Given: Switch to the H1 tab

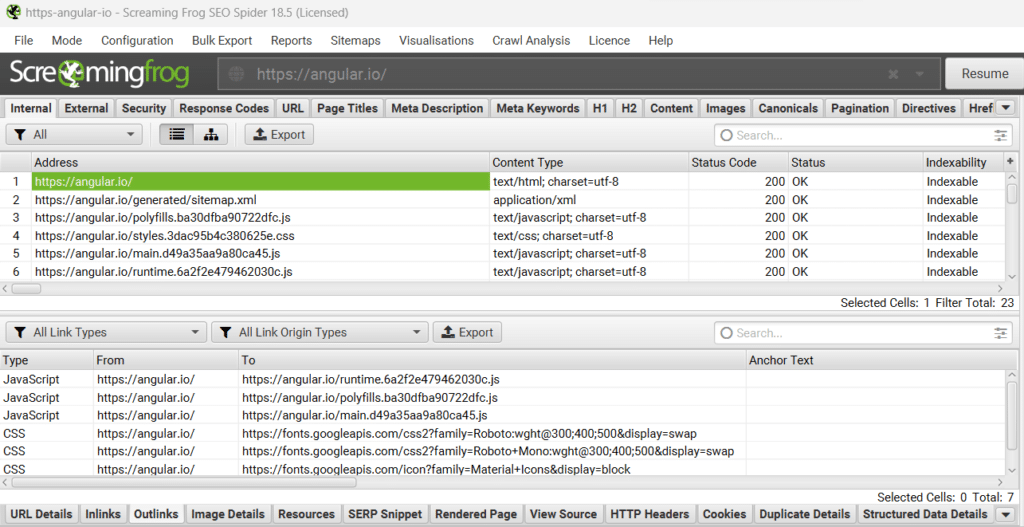Looking at the screenshot, I should [600, 108].
